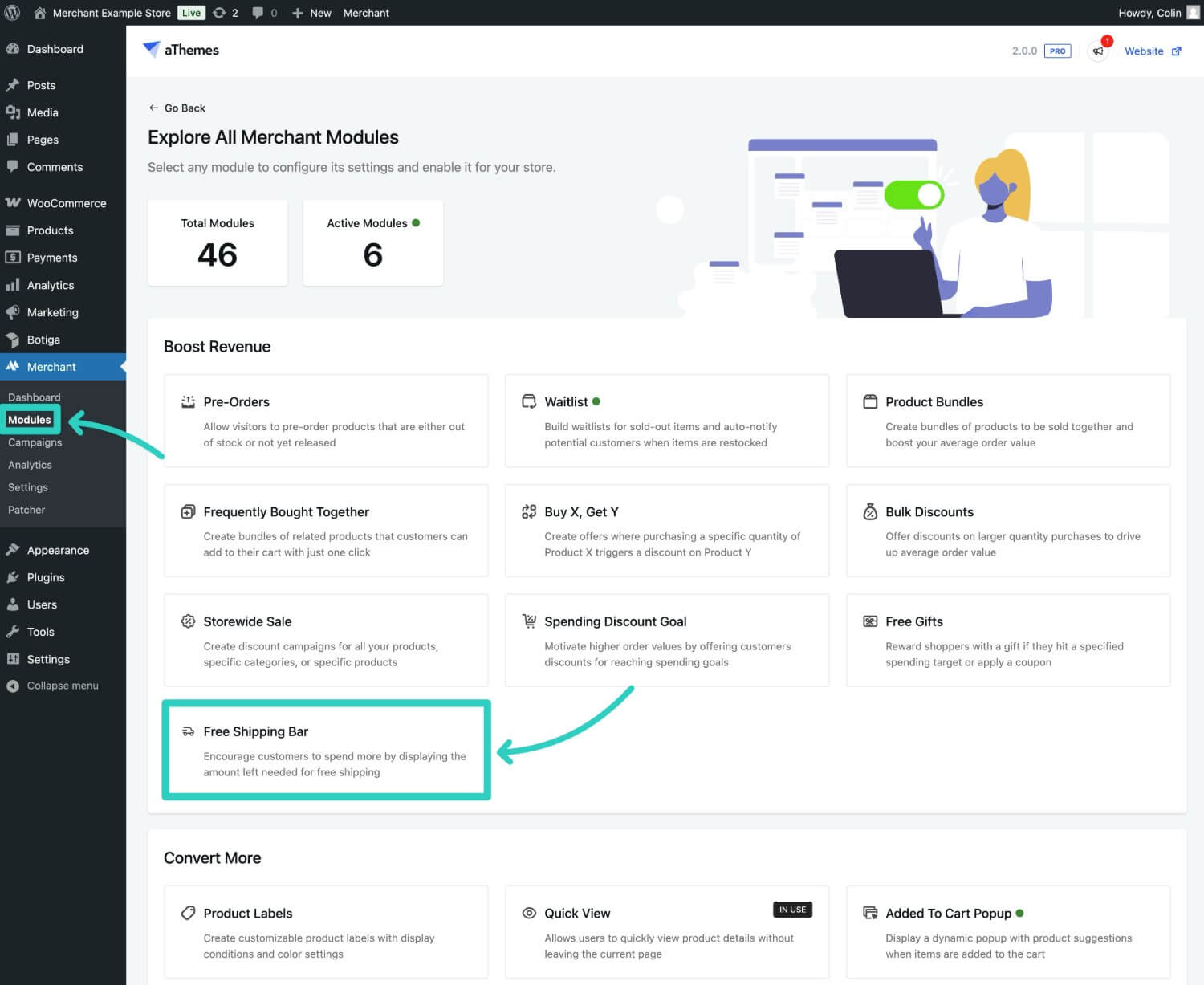Open Merchant submenu Dashboard
Image resolution: width=1204 pixels, height=985 pixels.
[x=35, y=397]
